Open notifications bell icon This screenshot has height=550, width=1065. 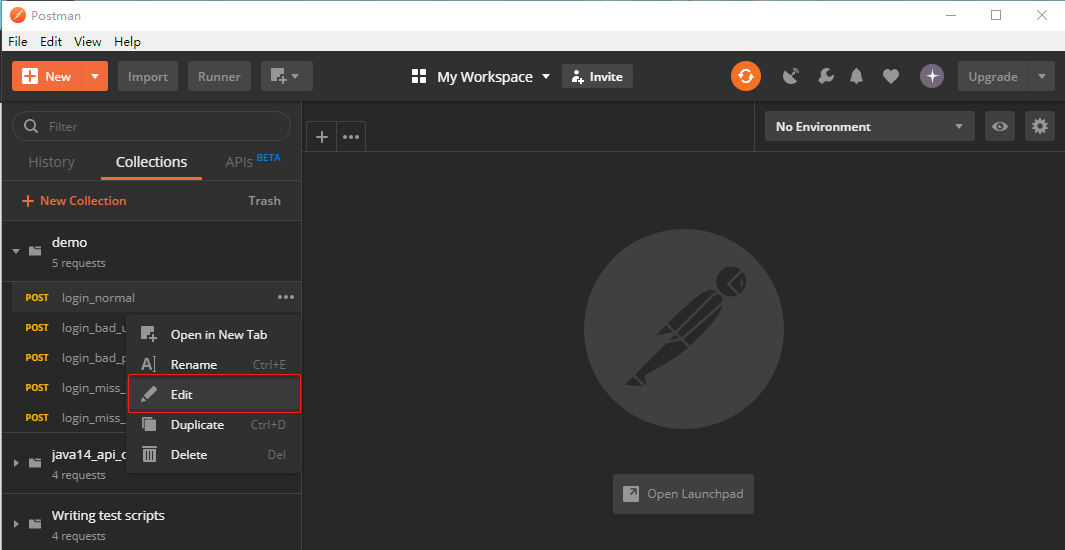[856, 76]
